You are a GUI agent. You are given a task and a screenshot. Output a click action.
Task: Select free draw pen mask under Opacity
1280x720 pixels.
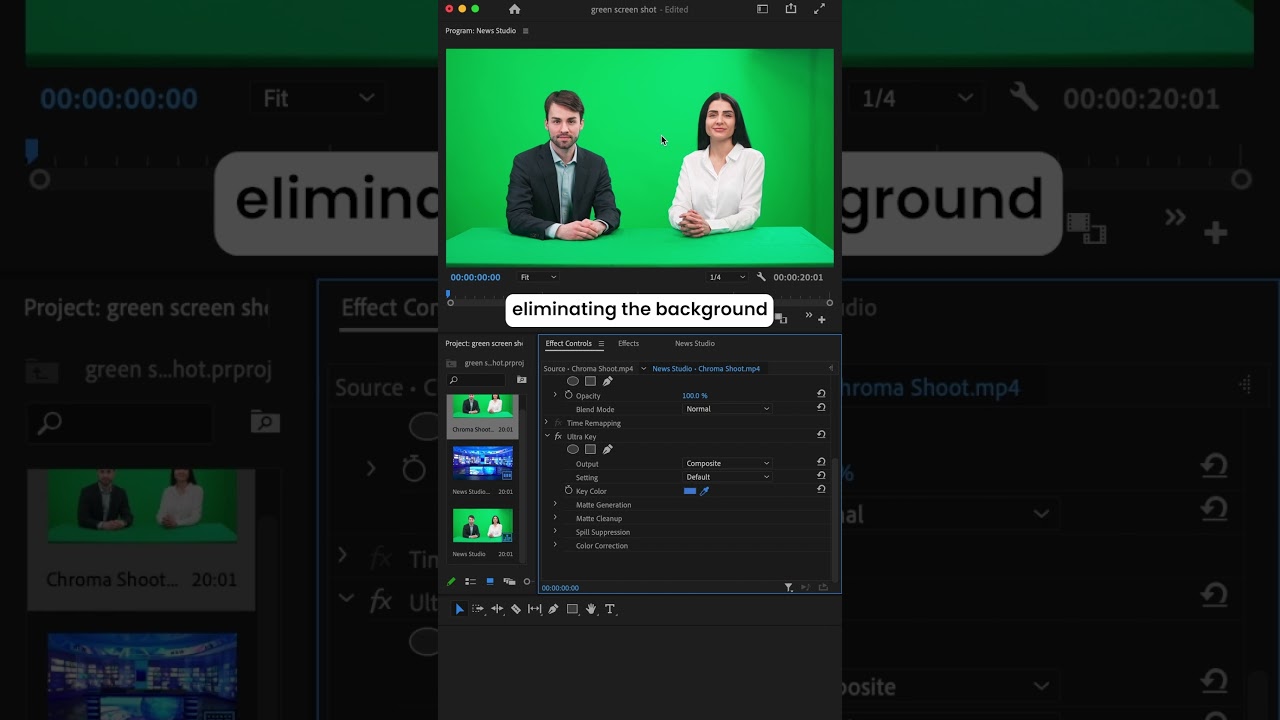(607, 381)
